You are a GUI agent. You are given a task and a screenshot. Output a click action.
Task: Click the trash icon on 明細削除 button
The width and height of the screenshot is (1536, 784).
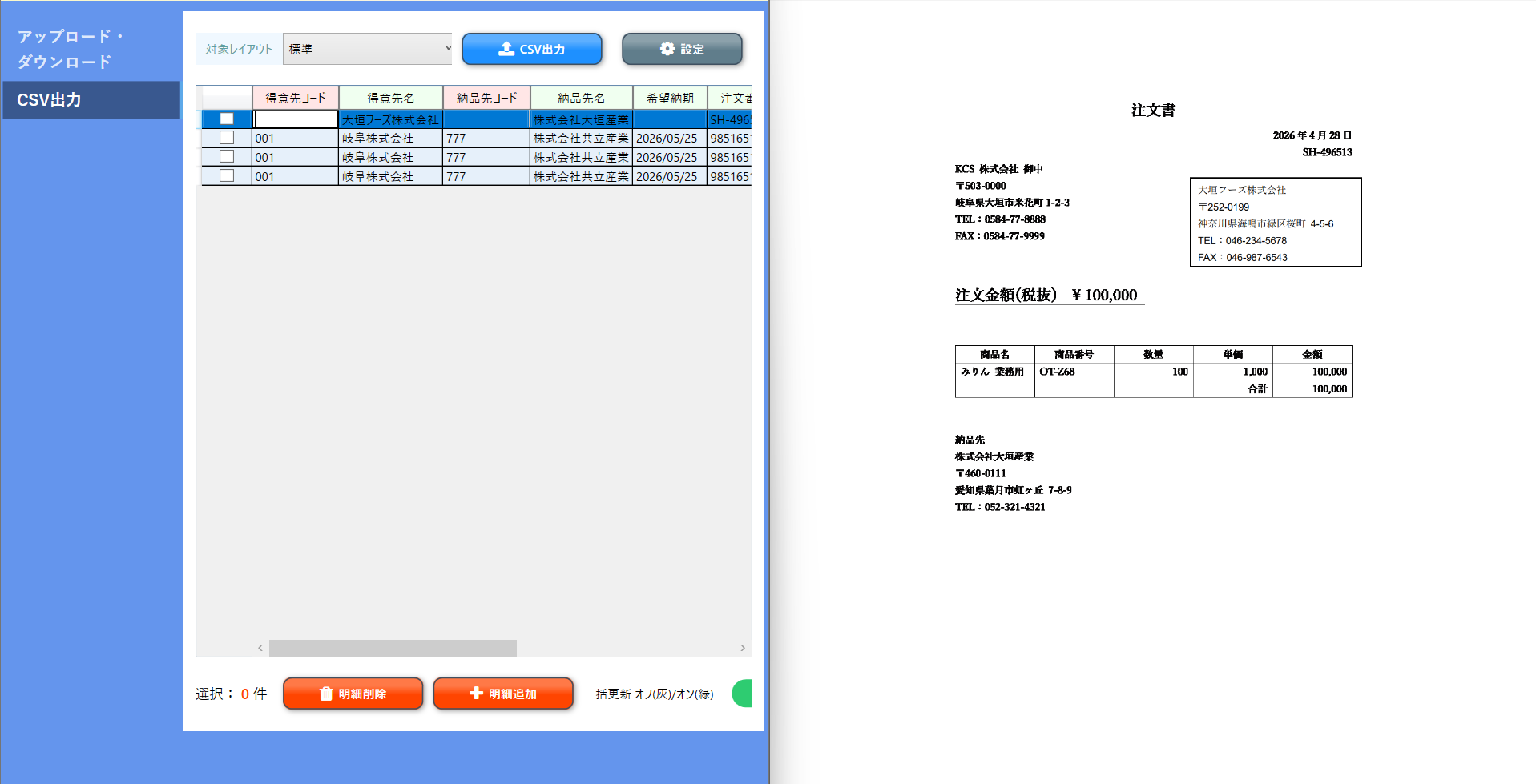[x=326, y=694]
